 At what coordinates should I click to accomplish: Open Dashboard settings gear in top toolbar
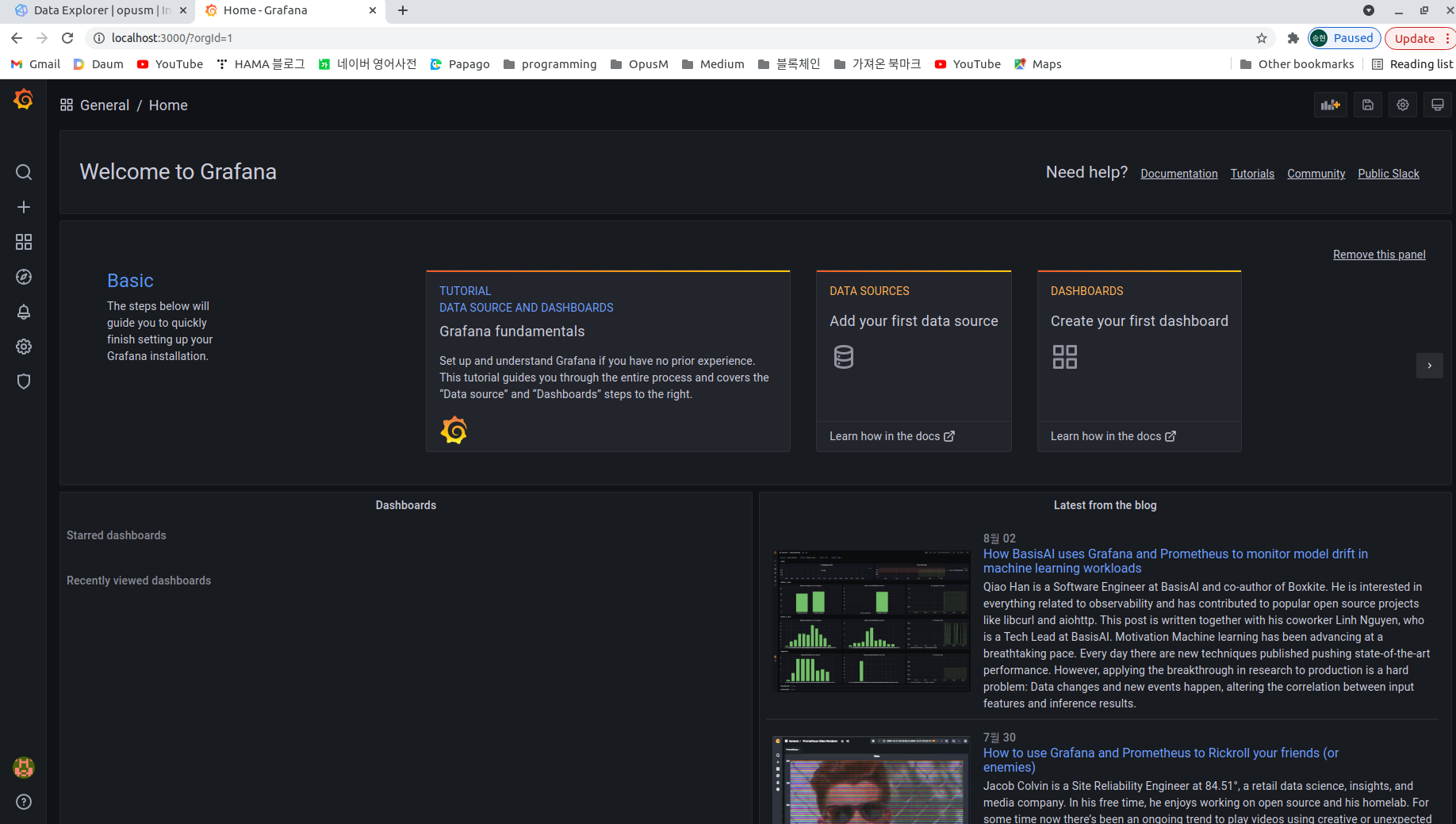click(1403, 105)
